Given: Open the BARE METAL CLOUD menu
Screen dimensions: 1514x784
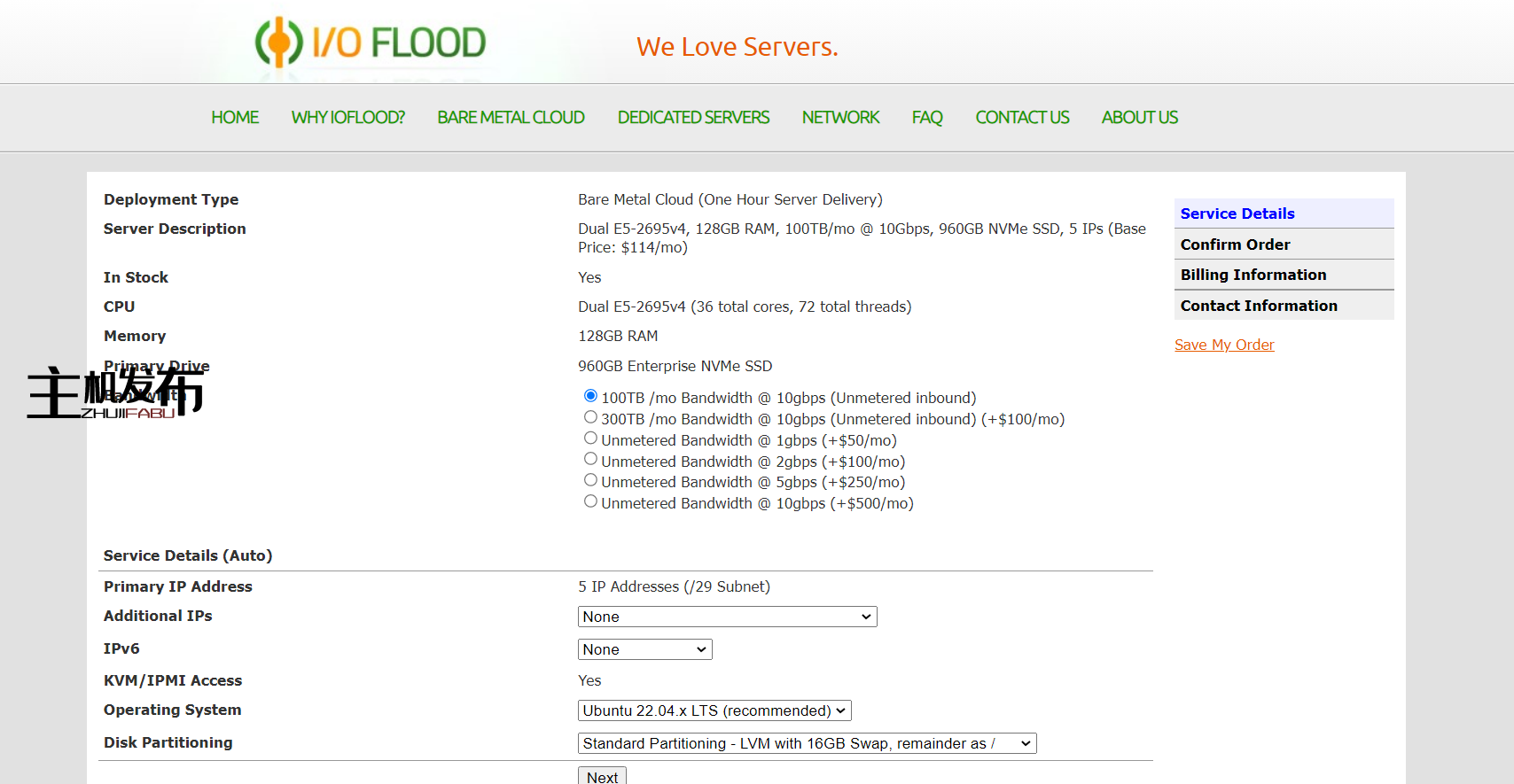Looking at the screenshot, I should (x=511, y=118).
